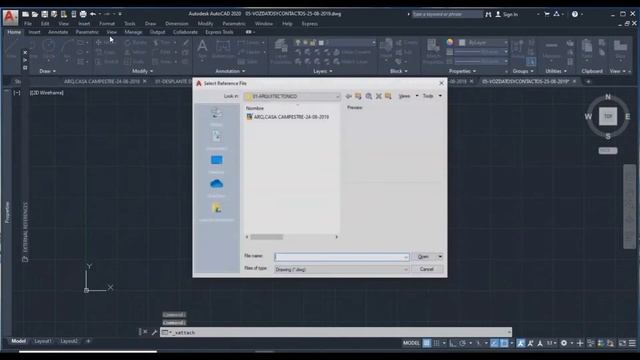The height and width of the screenshot is (360, 640).
Task: Toggle polar tracking in status bar
Action: tap(462, 343)
